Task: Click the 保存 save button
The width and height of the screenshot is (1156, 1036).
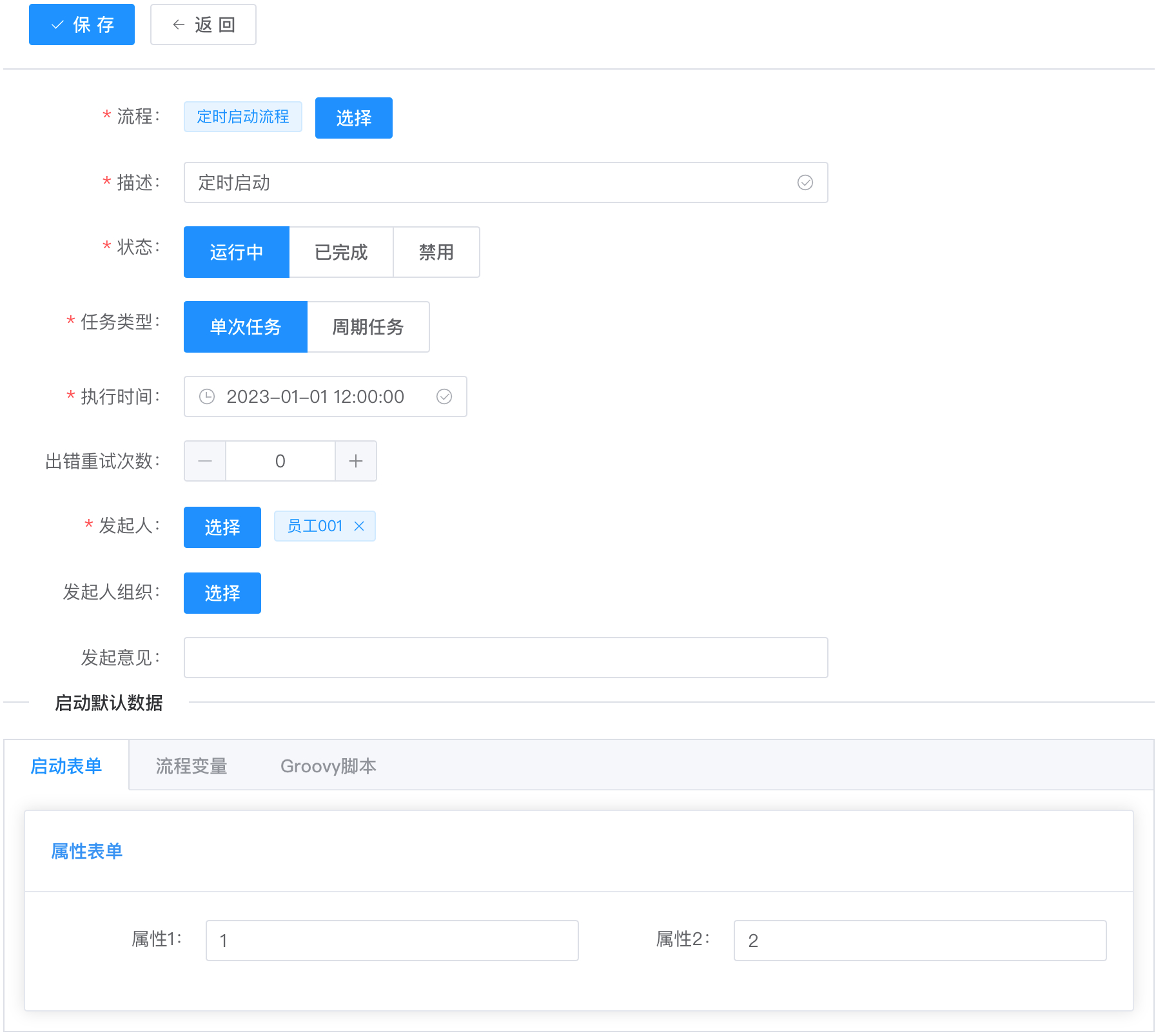Action: (x=82, y=24)
